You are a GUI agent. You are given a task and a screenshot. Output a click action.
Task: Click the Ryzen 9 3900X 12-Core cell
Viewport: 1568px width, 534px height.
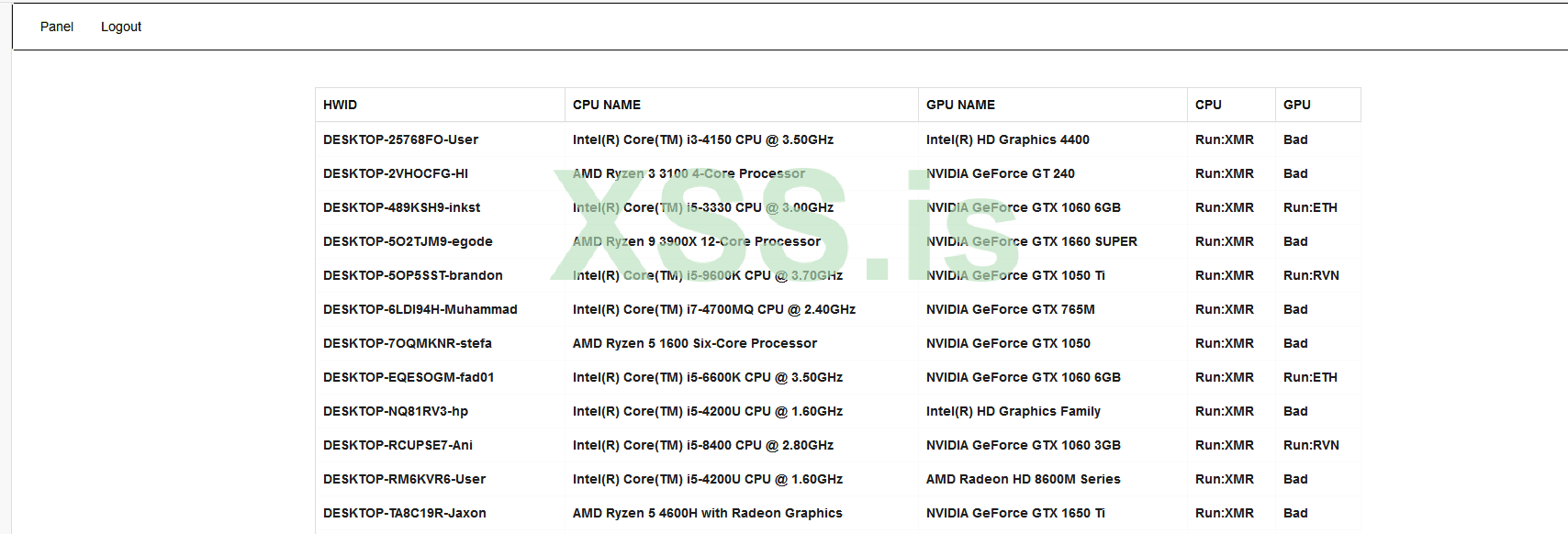tap(697, 241)
